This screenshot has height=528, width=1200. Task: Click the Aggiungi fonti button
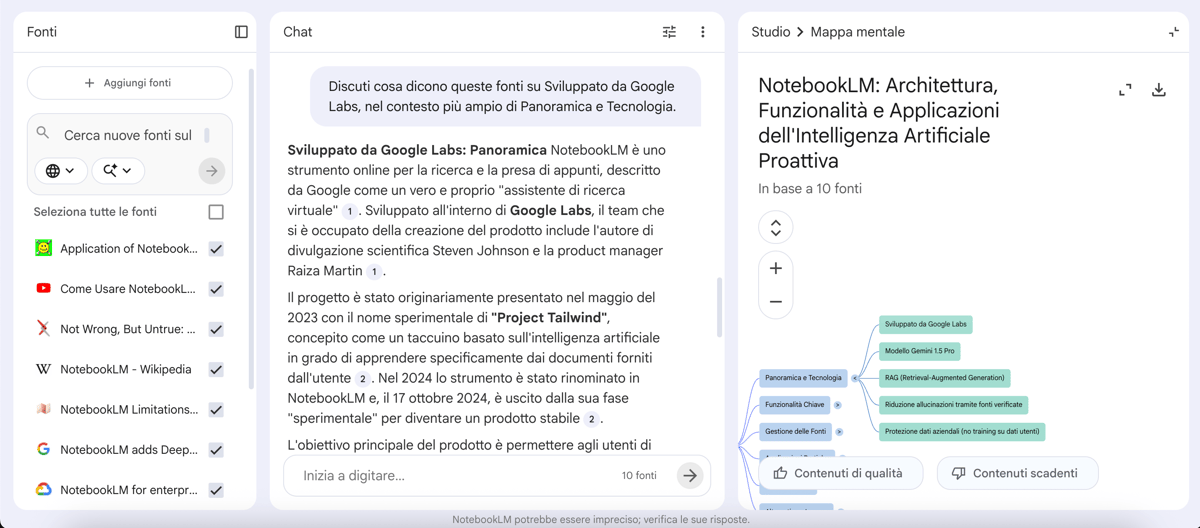point(130,83)
